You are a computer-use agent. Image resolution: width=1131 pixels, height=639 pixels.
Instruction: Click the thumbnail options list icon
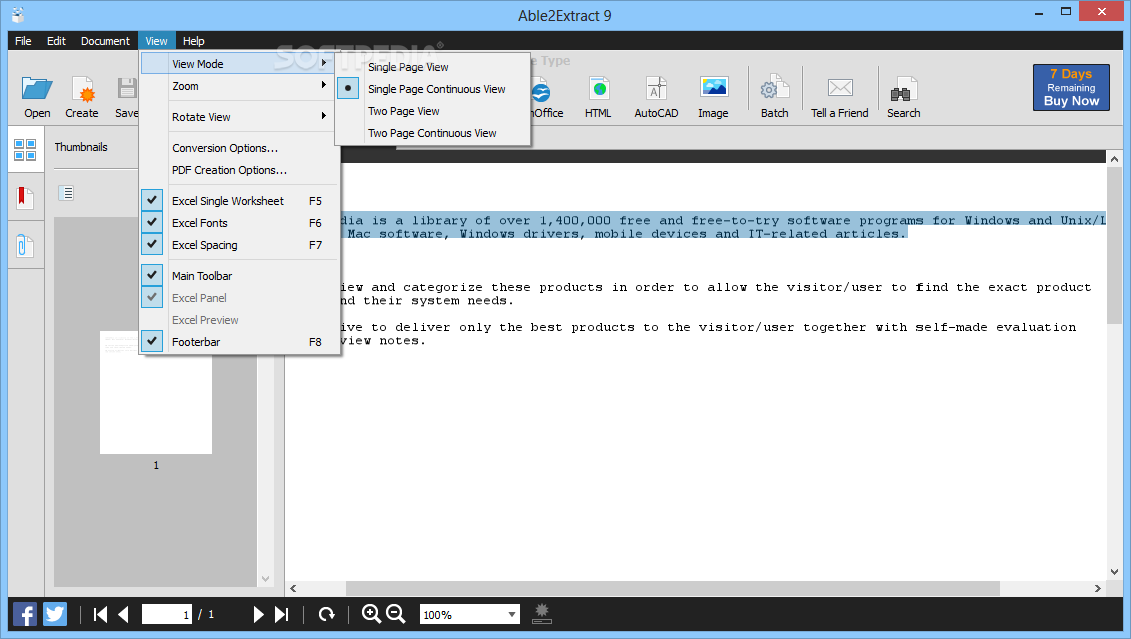66,193
